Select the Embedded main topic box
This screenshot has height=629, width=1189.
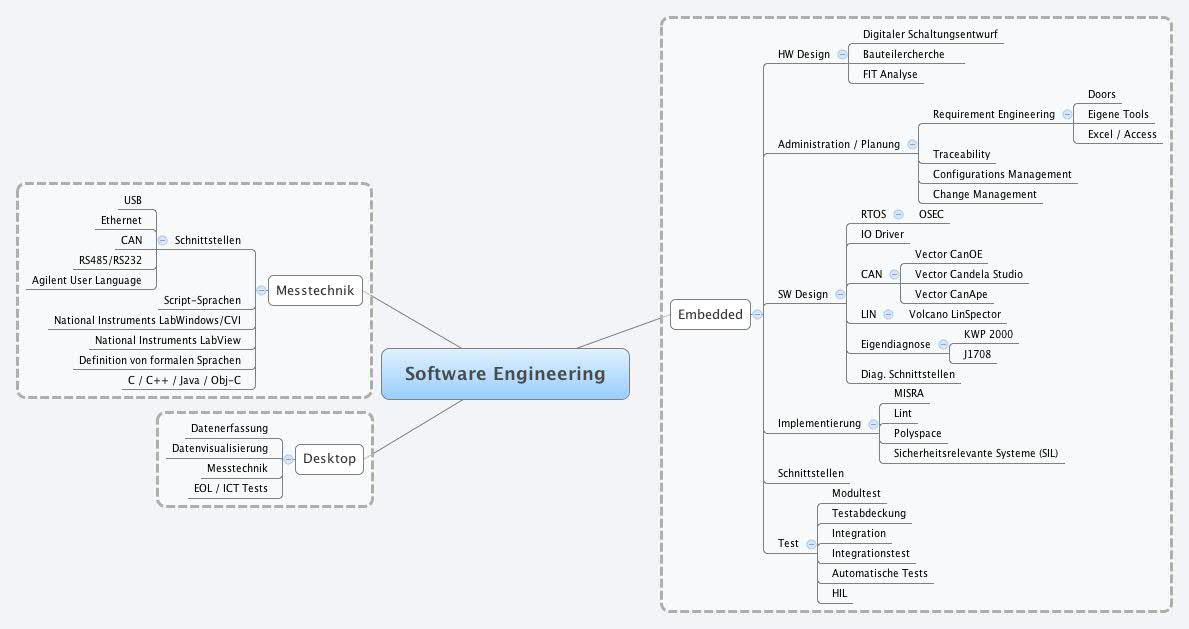pos(710,314)
